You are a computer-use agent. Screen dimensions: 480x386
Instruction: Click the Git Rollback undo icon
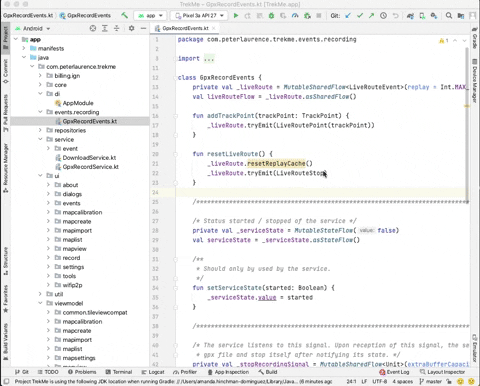pyautogui.click(x=395, y=16)
